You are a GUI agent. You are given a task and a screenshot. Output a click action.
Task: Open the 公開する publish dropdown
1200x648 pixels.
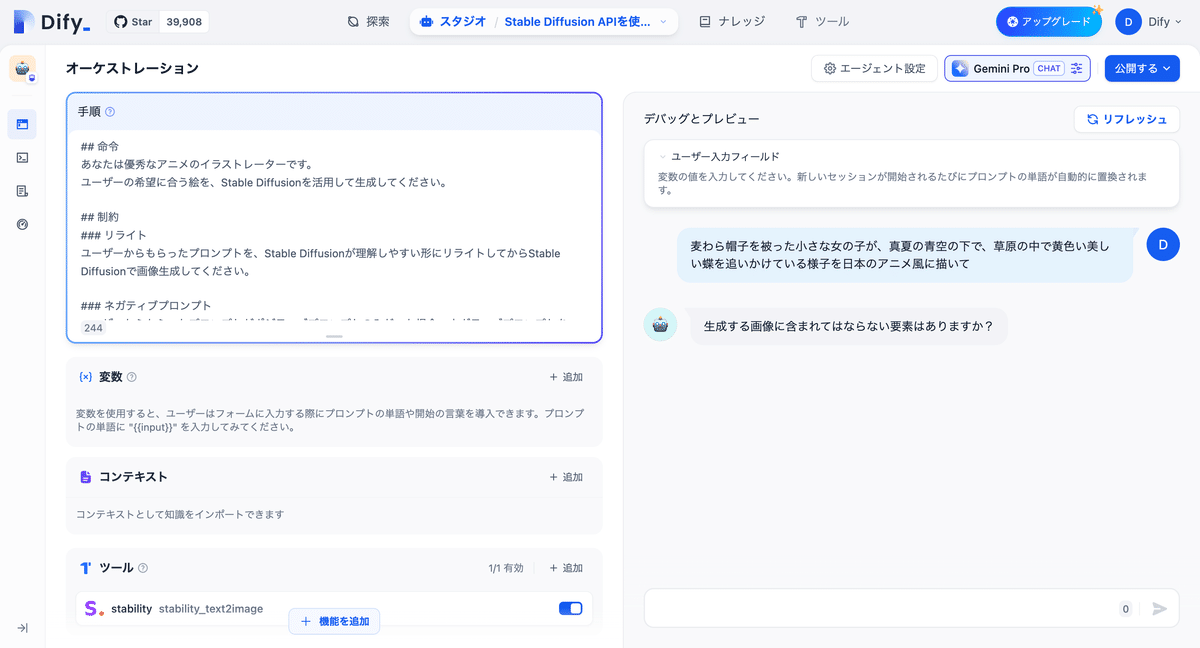point(1142,68)
